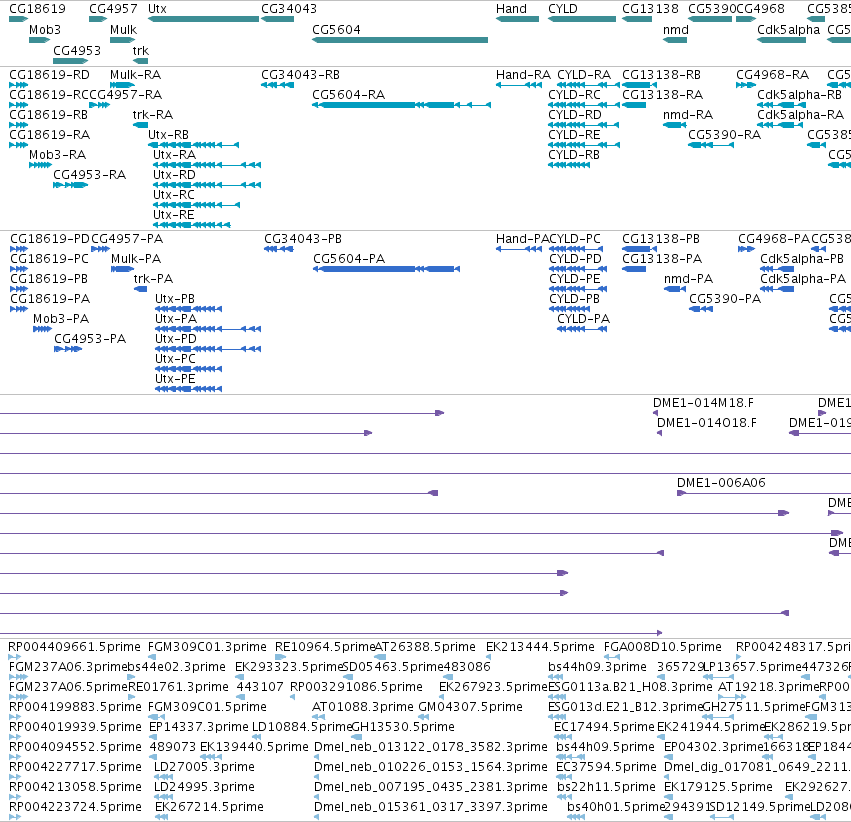
Task: Click the Utx-RB transcript label
Action: [x=168, y=135]
